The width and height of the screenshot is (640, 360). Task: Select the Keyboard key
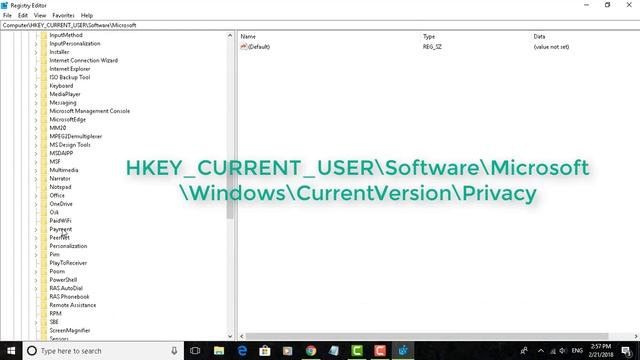point(61,86)
